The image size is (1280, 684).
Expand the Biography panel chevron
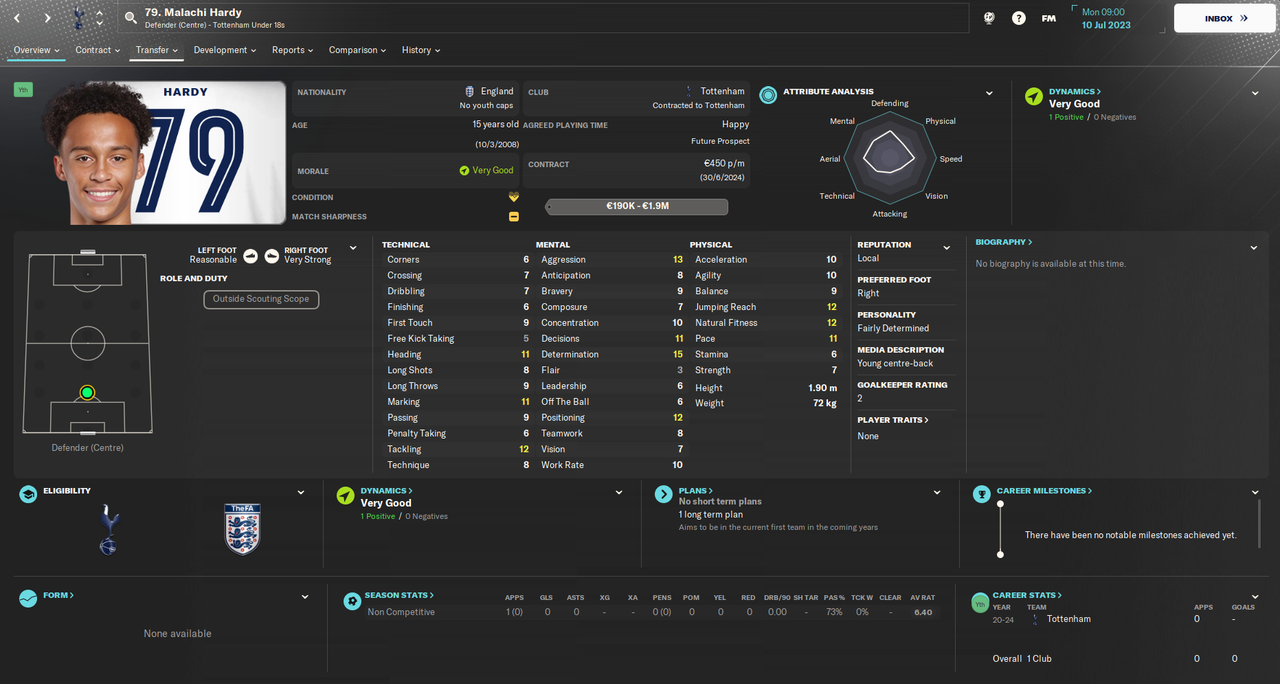pos(1254,247)
